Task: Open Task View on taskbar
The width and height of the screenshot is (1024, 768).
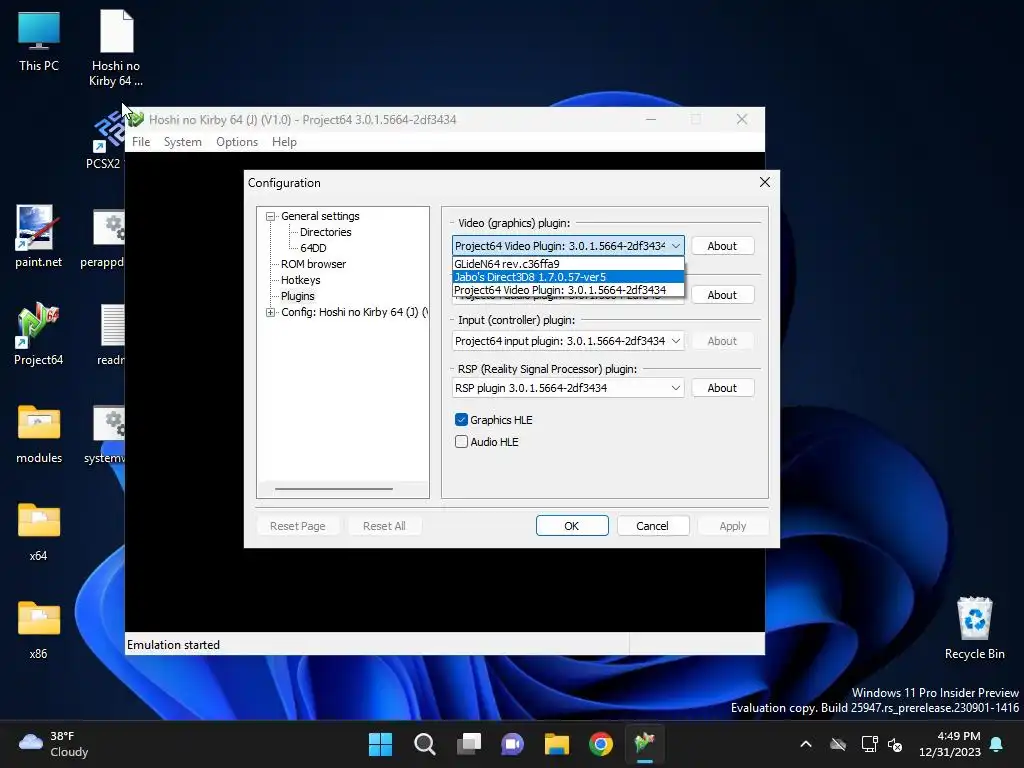Action: (x=468, y=744)
